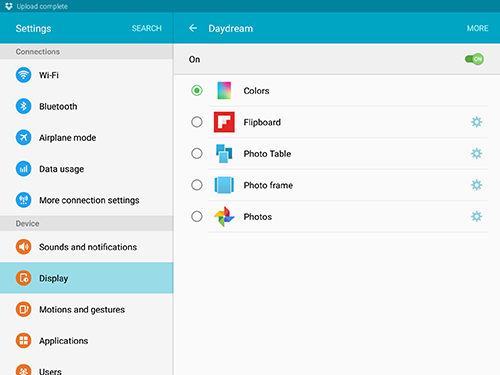Select the Photo Table radio button

tap(197, 153)
